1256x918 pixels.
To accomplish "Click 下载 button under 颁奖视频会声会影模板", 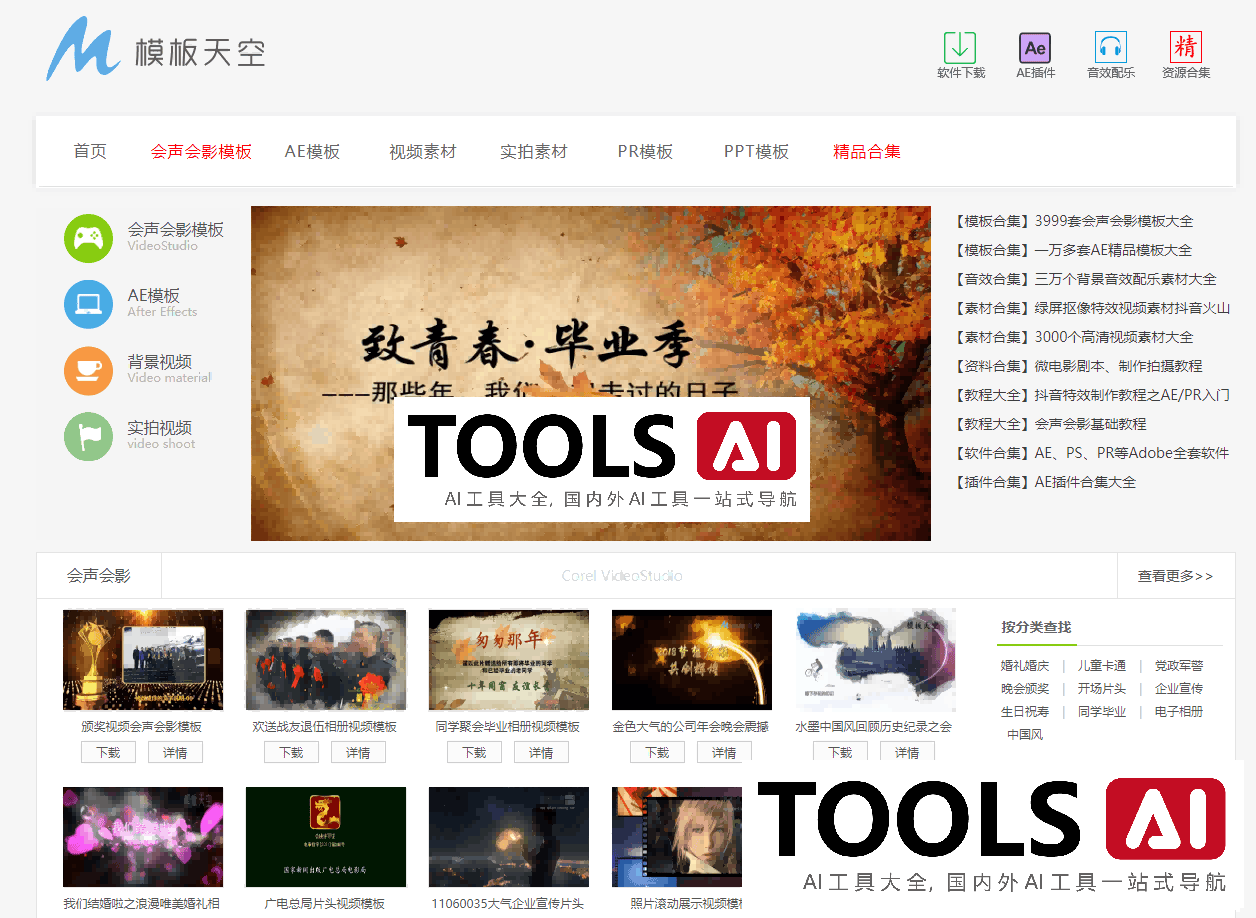I will (x=108, y=752).
